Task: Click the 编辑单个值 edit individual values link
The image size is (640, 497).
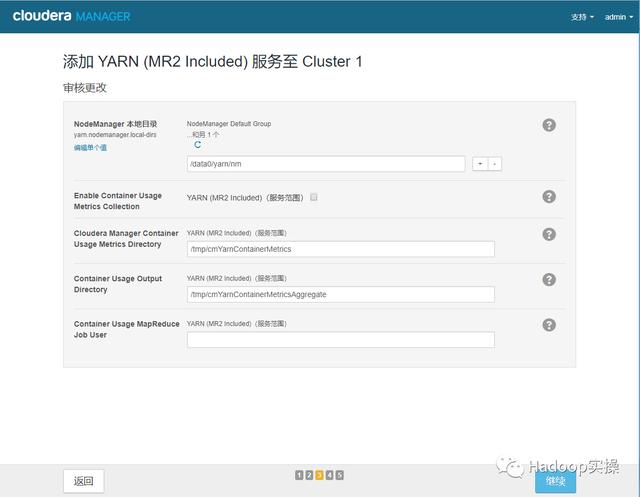Action: pos(90,148)
